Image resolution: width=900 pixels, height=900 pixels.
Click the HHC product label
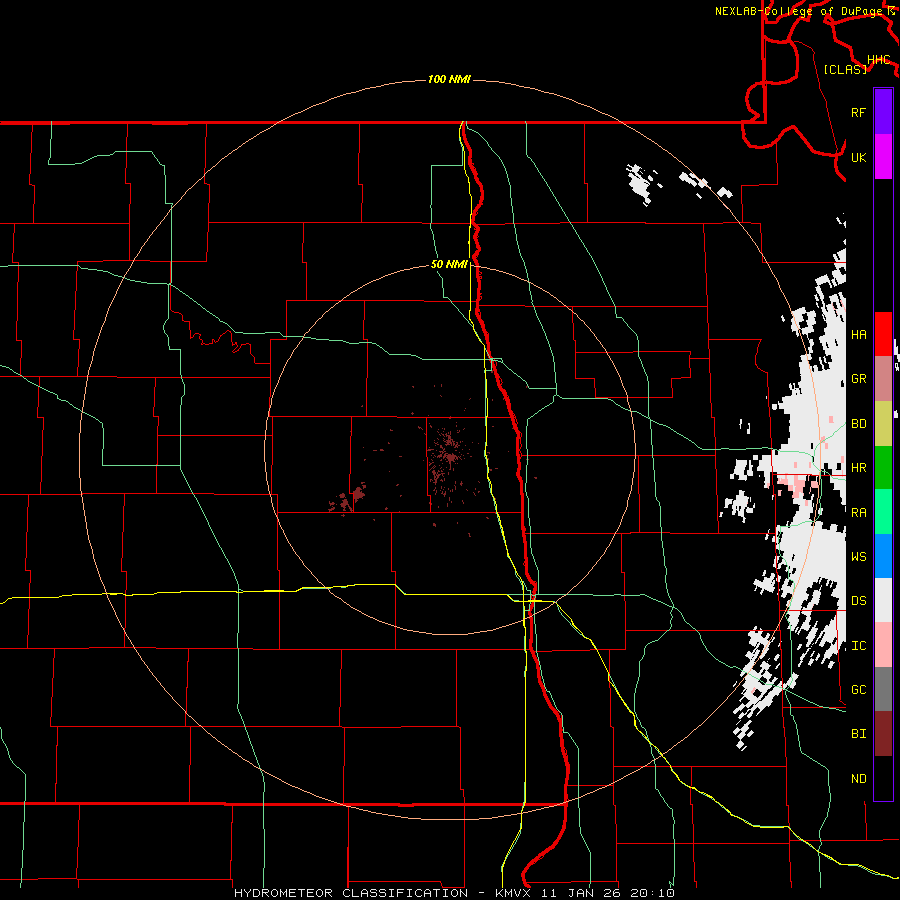[879, 60]
